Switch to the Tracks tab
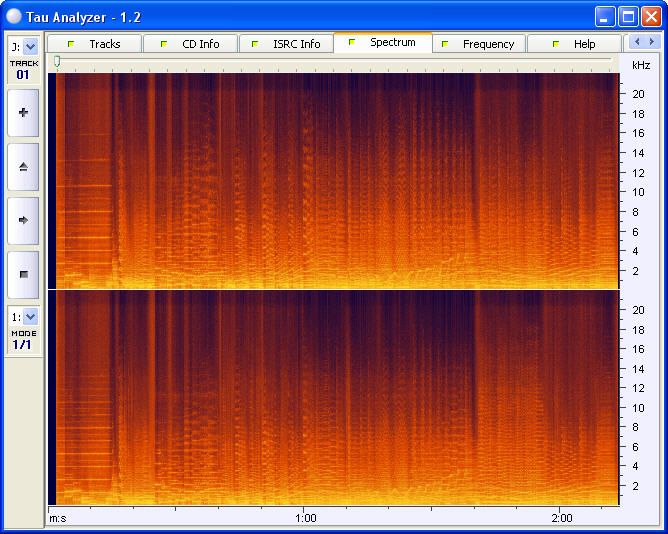 click(x=95, y=44)
